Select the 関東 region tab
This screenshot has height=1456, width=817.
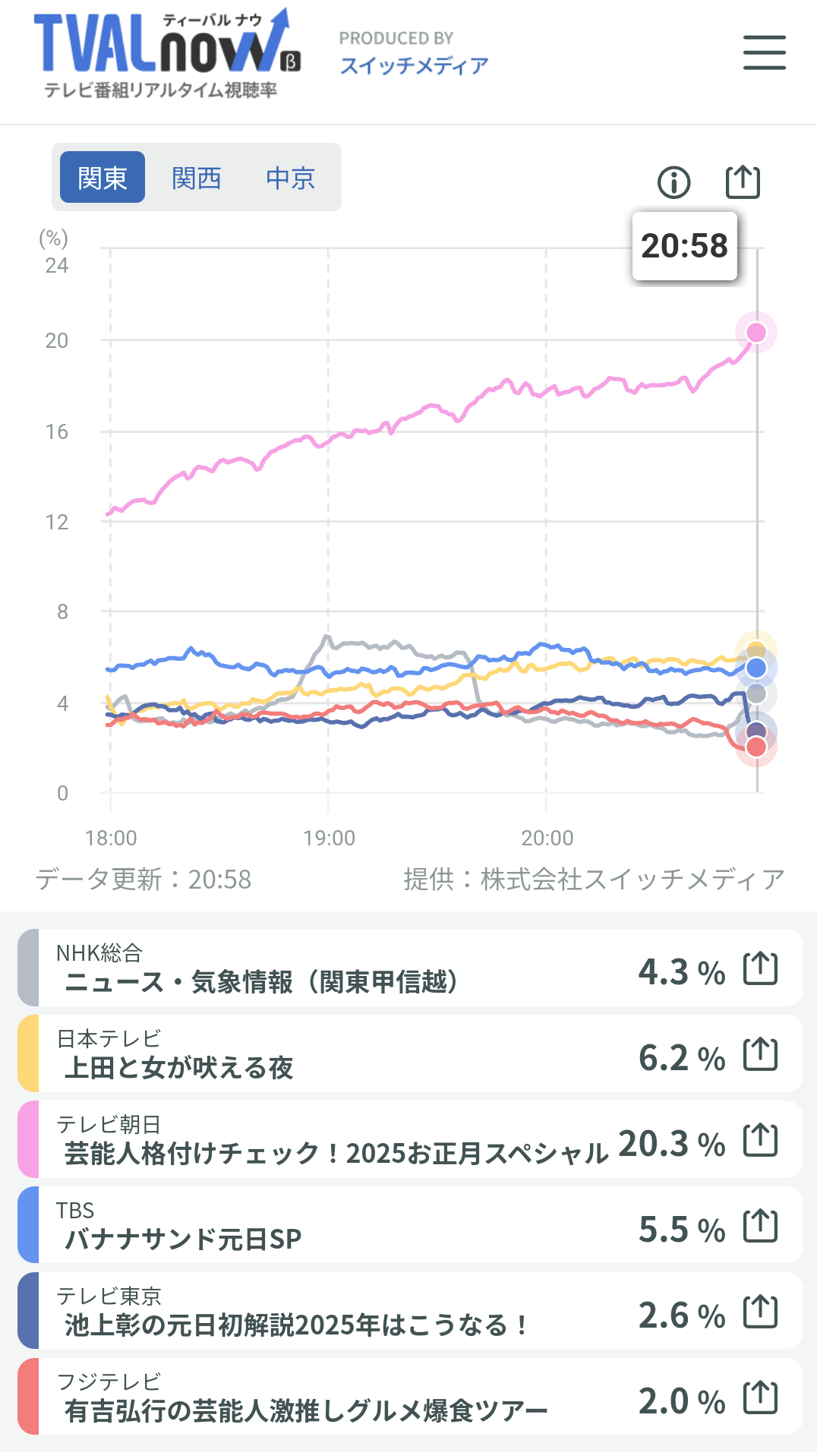[x=103, y=177]
